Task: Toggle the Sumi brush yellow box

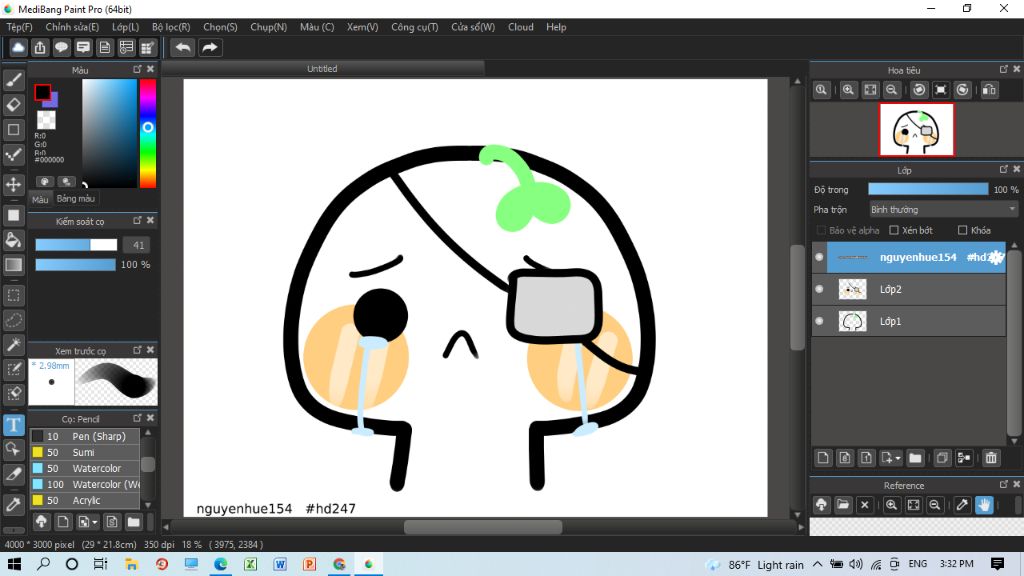Action: 38,452
